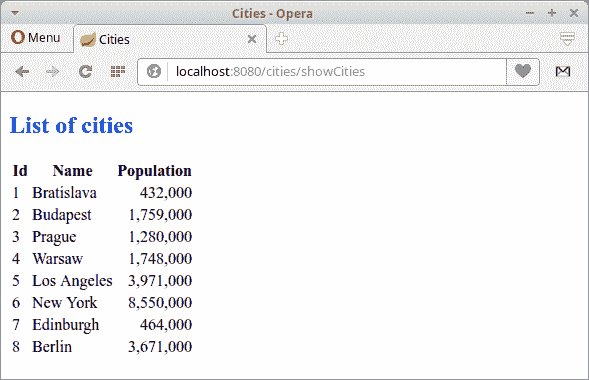This screenshot has width=589, height=380.
Task: Click the 'Id' column header
Action: point(20,171)
